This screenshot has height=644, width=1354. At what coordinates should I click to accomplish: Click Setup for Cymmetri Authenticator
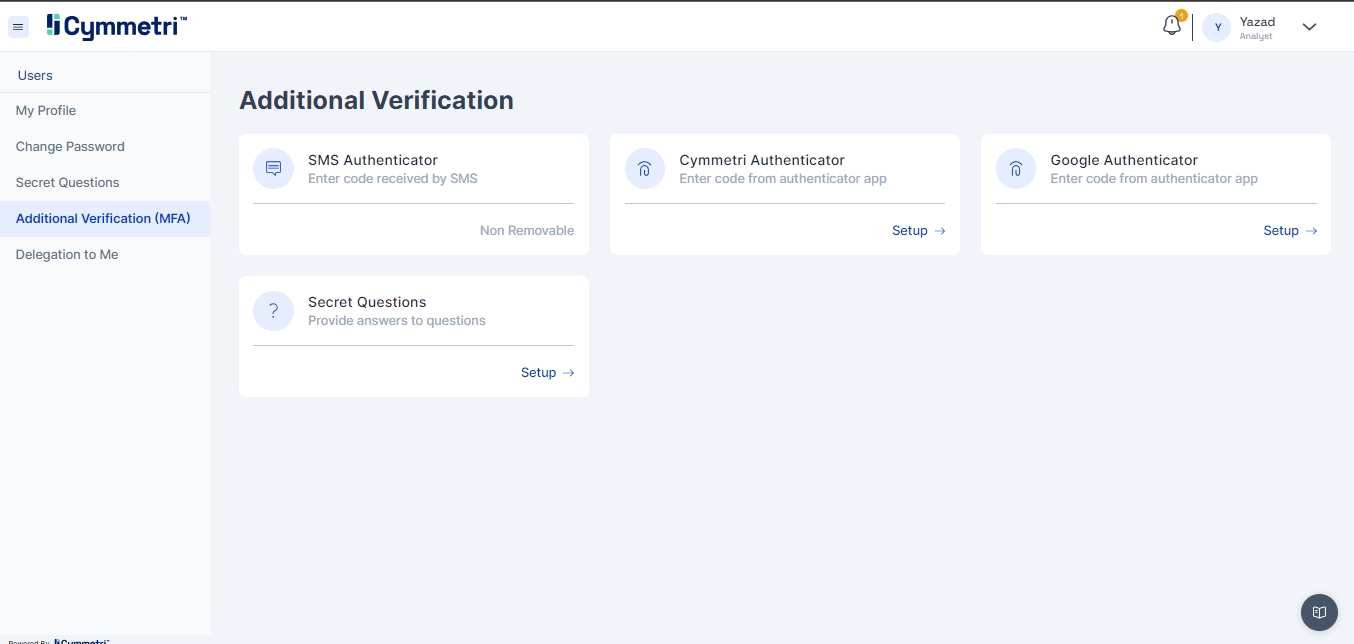918,231
